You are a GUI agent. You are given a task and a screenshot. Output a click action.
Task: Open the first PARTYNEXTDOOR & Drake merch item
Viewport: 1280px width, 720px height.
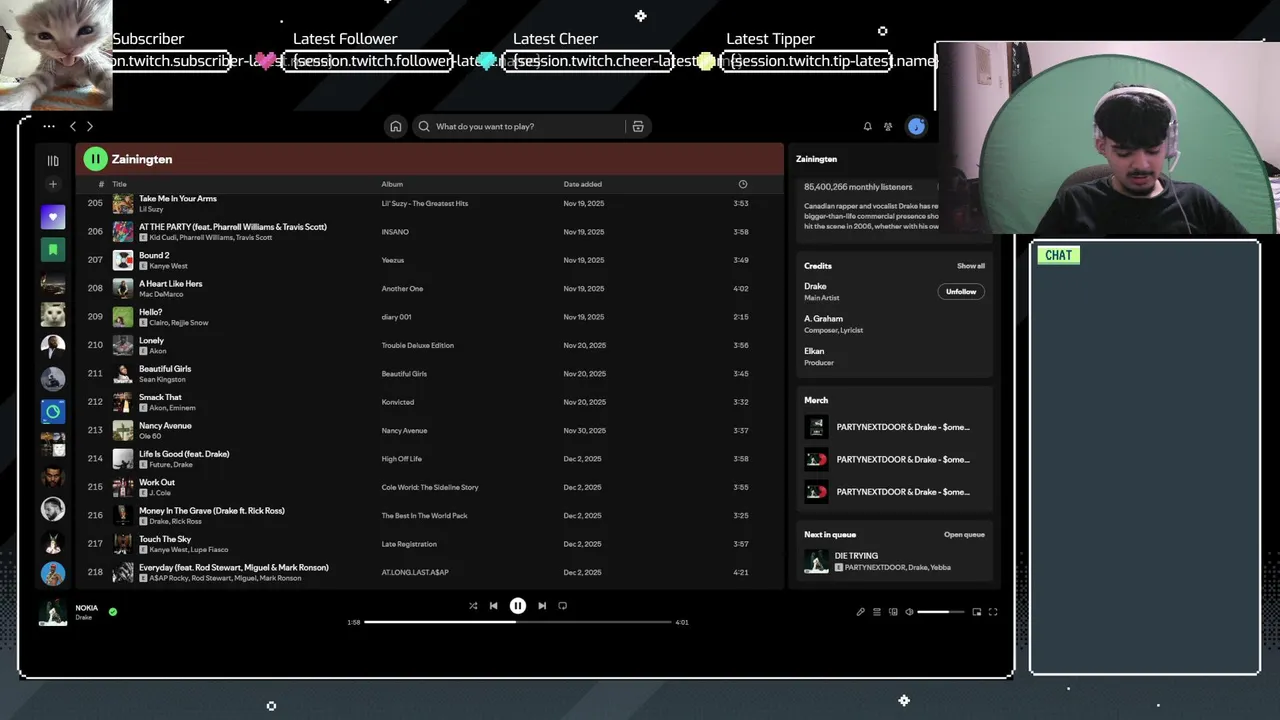point(895,427)
